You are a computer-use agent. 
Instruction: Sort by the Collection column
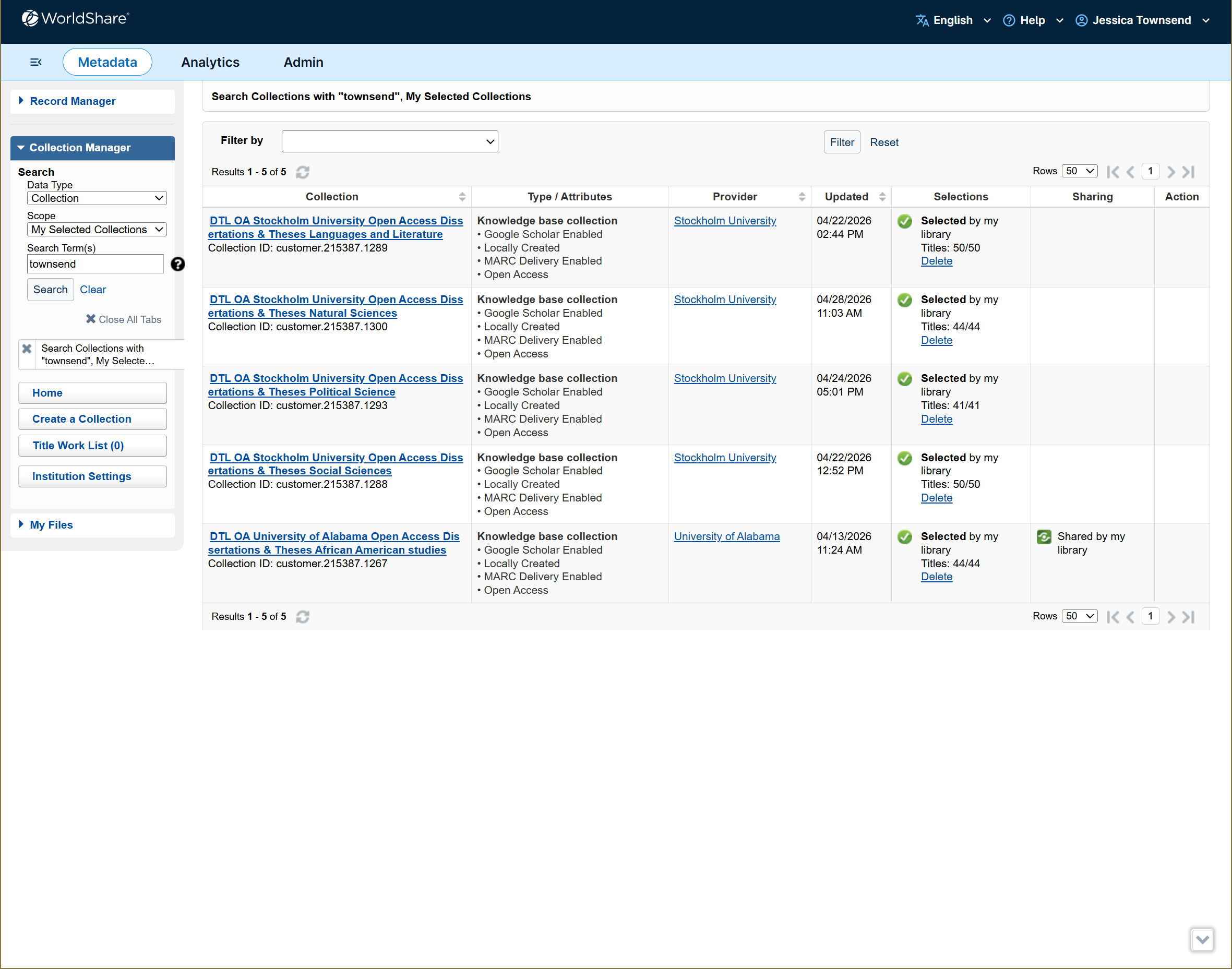pos(462,197)
